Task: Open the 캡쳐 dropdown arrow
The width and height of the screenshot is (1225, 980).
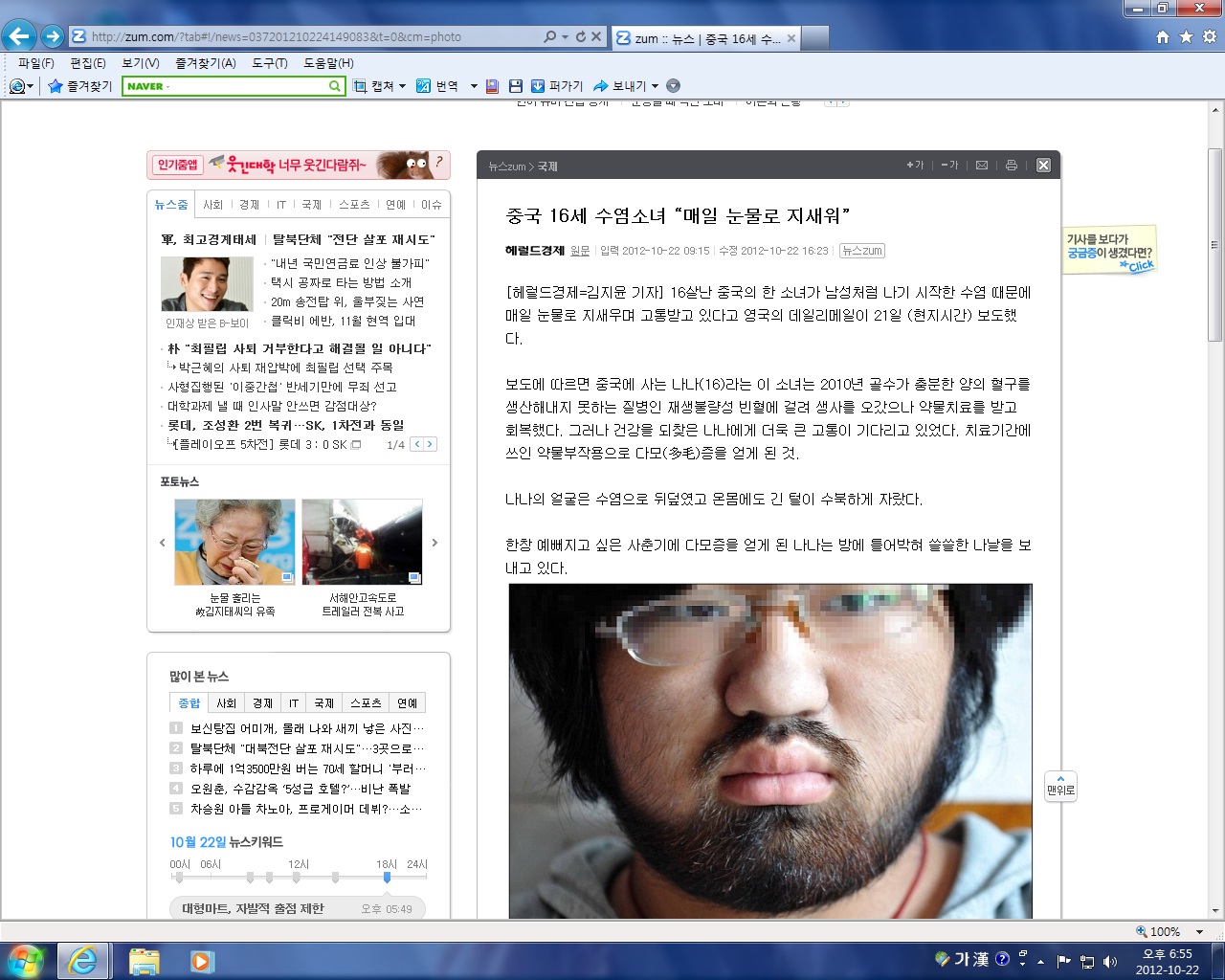Action: coord(402,86)
